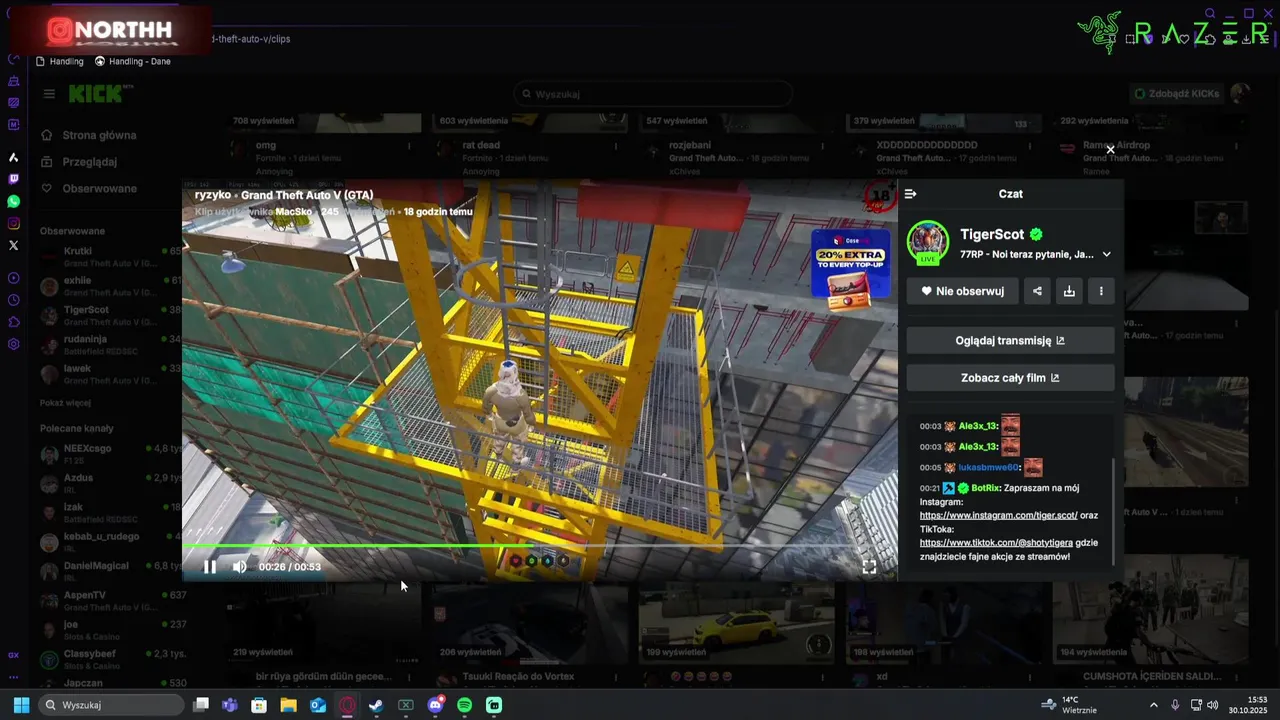Pause the clip with the pause button
1280x720 pixels.
coord(210,567)
